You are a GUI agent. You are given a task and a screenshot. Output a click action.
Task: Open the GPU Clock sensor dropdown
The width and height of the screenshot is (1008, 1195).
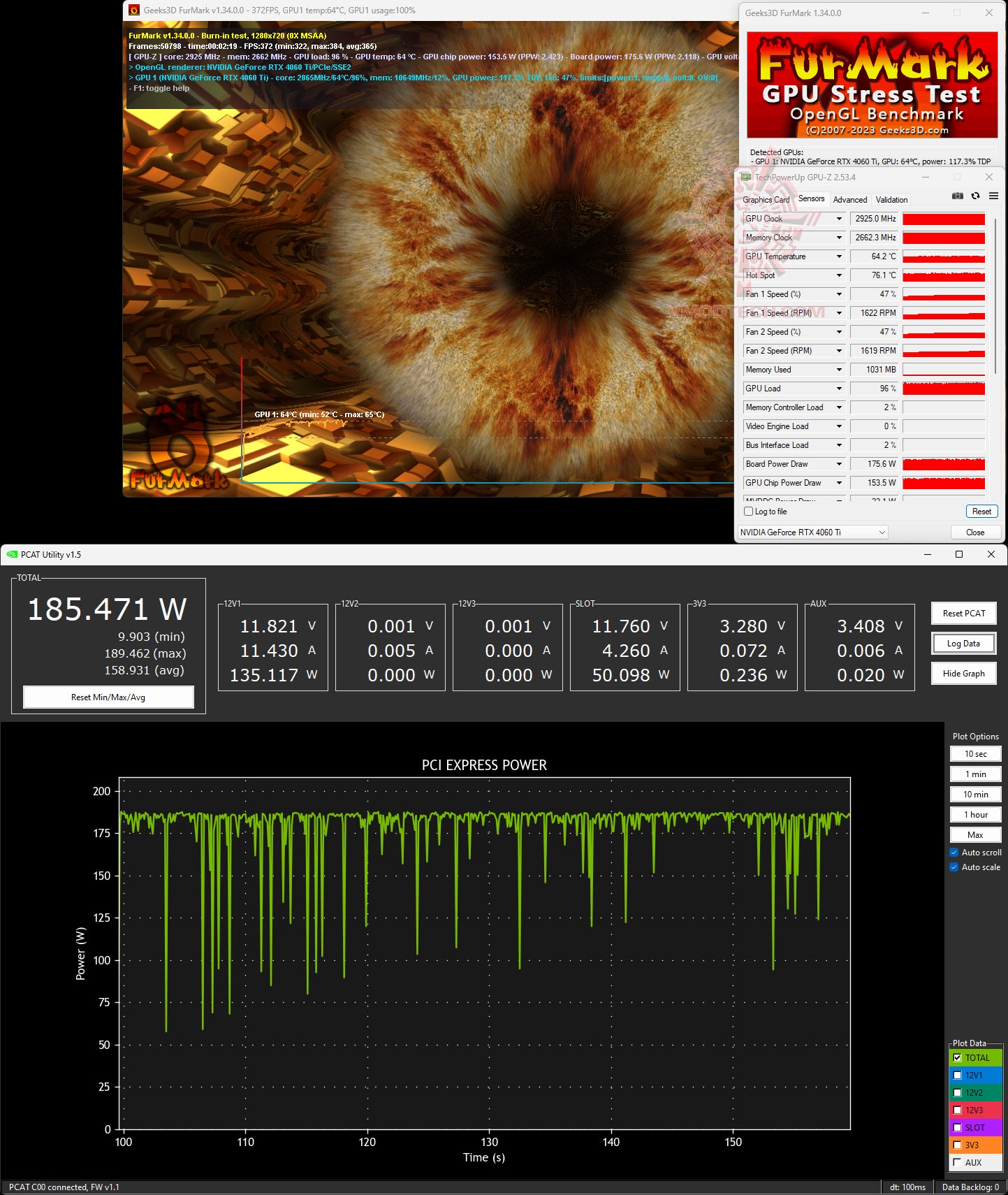click(839, 219)
